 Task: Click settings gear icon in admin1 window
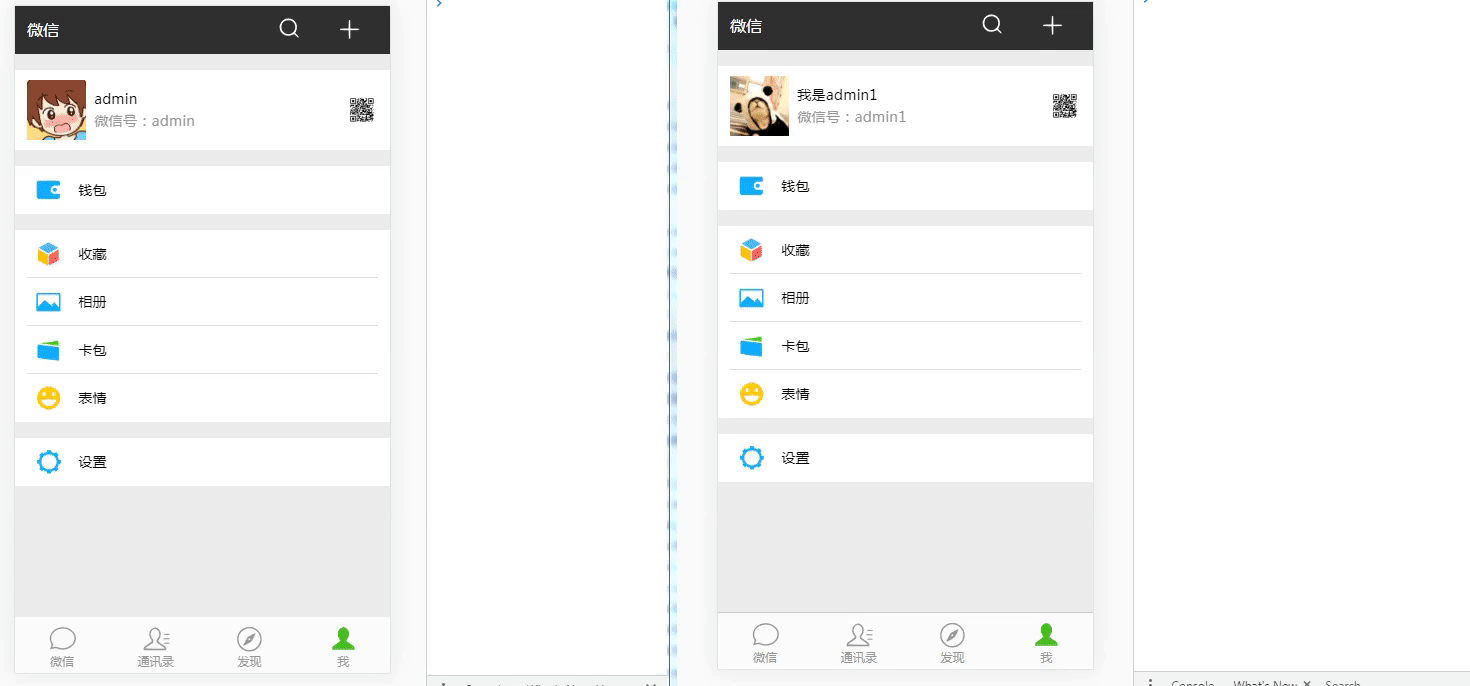tap(752, 458)
